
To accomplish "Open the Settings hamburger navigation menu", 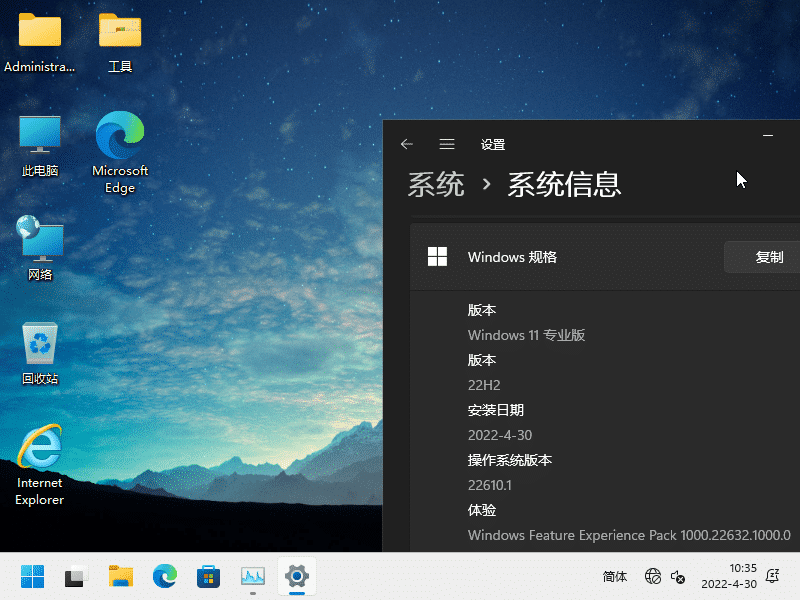I will coord(447,144).
